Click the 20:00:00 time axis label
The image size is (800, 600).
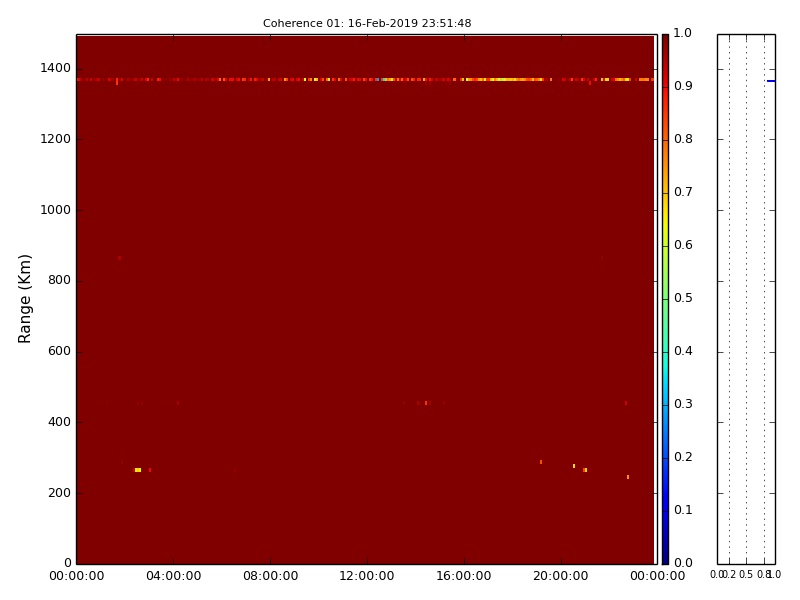pos(561,576)
